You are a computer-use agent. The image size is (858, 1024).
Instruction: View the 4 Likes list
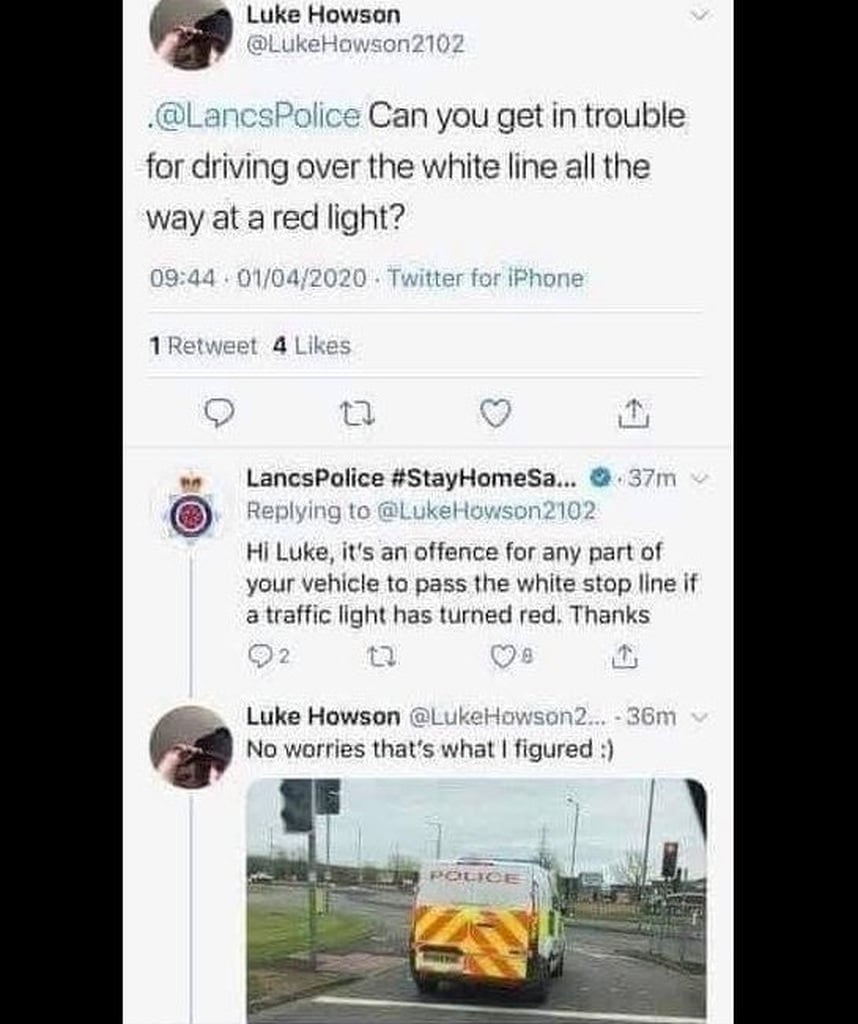coord(311,346)
